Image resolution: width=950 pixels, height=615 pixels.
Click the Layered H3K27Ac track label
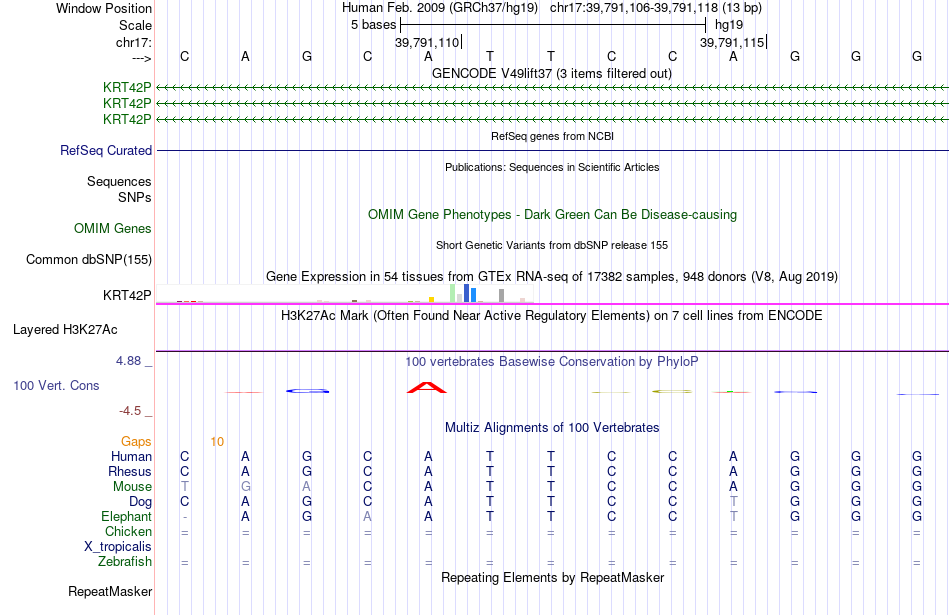coord(65,330)
